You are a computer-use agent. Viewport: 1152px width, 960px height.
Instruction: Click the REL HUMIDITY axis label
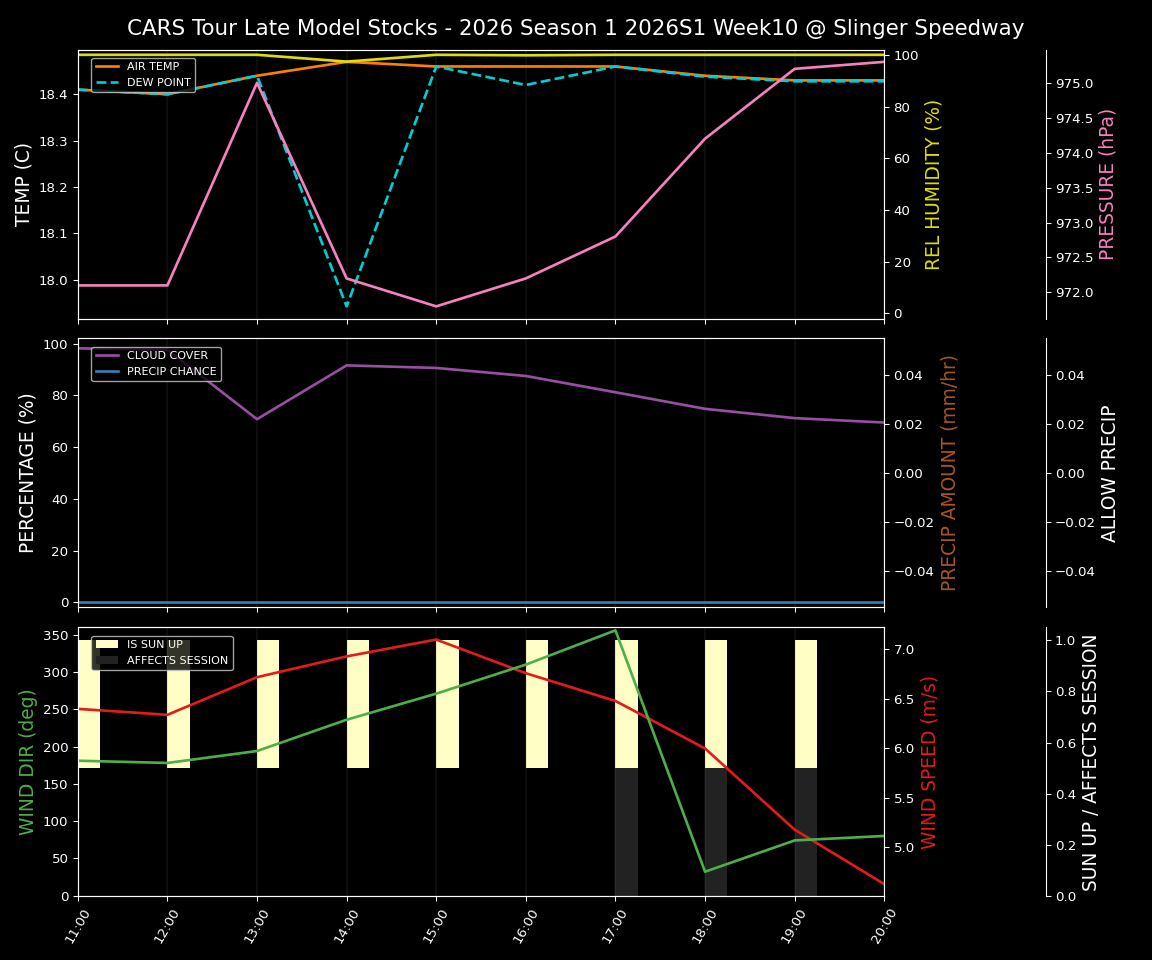[932, 184]
